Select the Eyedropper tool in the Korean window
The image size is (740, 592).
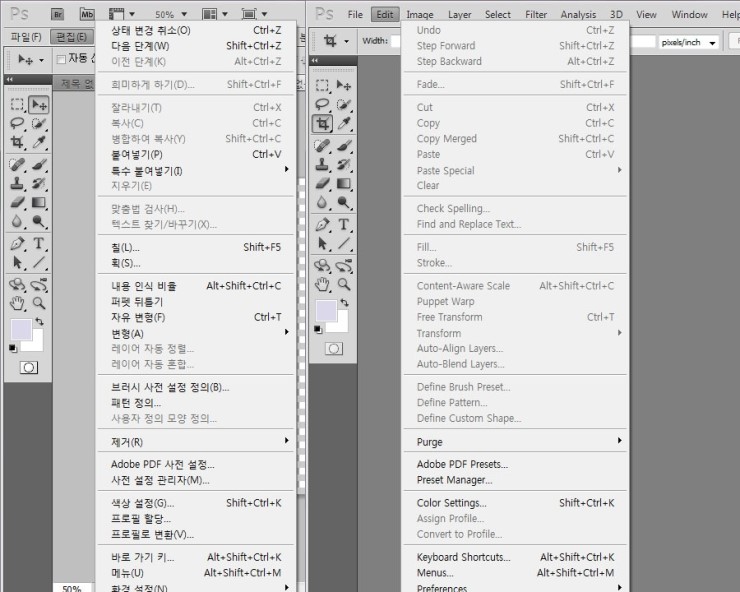[39, 142]
